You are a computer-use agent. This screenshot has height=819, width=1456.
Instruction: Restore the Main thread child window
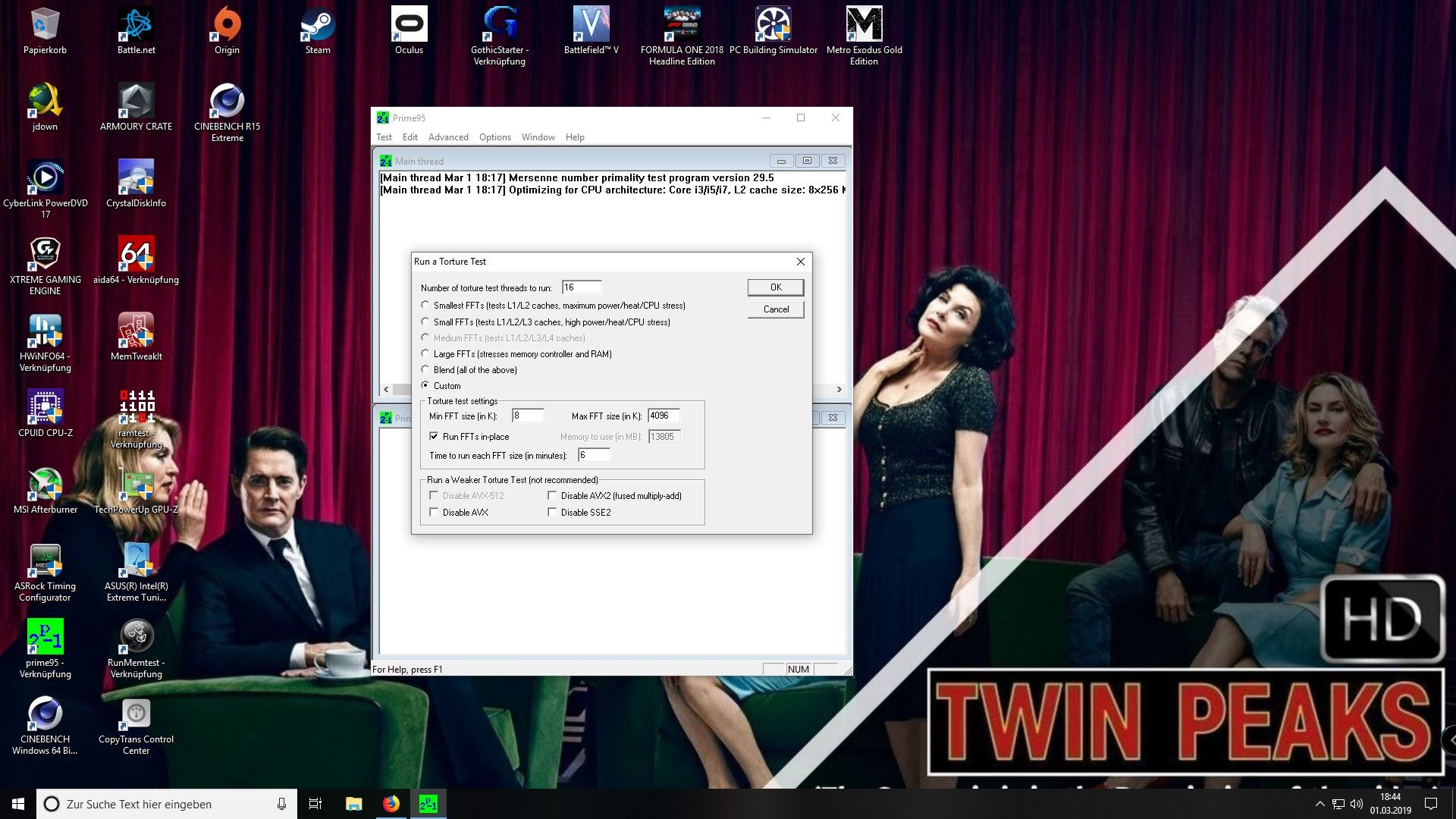tap(807, 161)
